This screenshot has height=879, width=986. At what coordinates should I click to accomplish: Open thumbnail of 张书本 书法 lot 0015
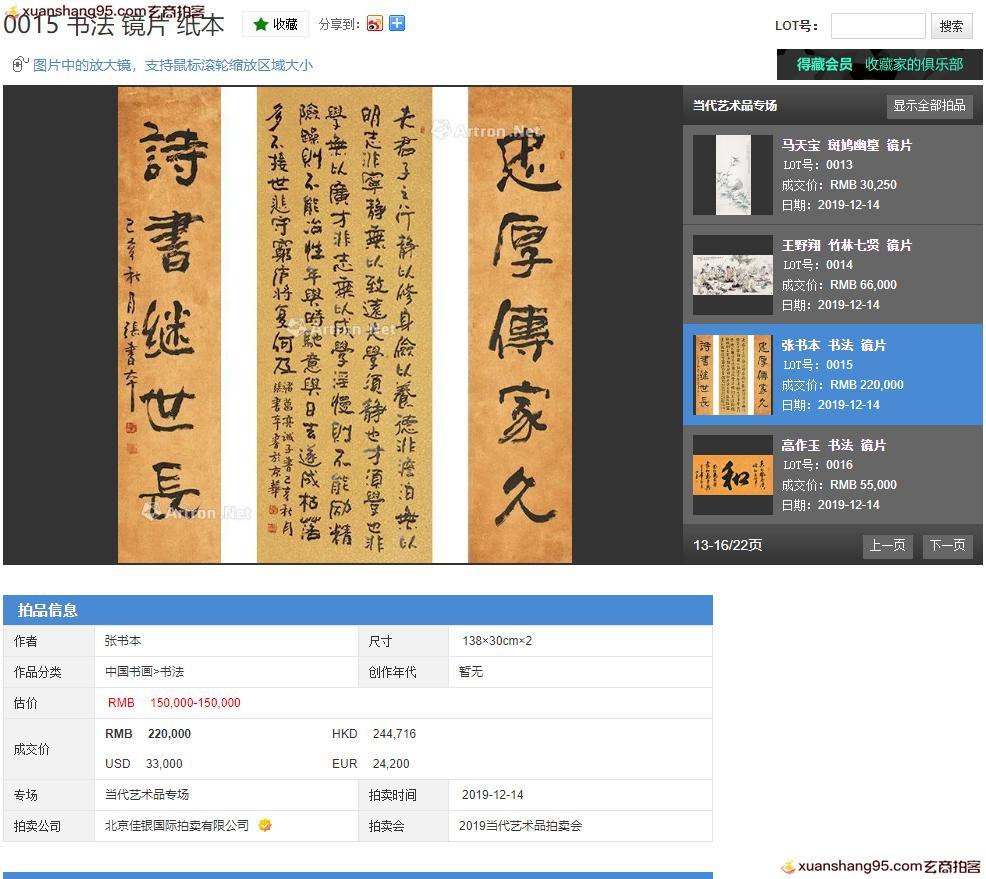tap(733, 375)
